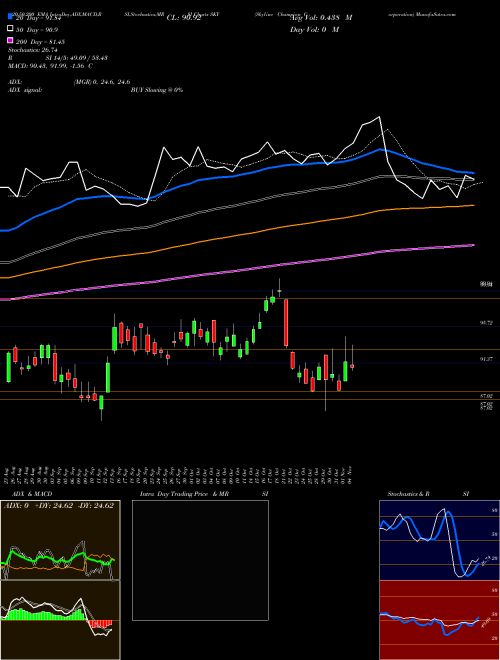This screenshot has width=500, height=660.
Task: Click the 'Day Vol: 0 M' label
Action: coord(314,29)
